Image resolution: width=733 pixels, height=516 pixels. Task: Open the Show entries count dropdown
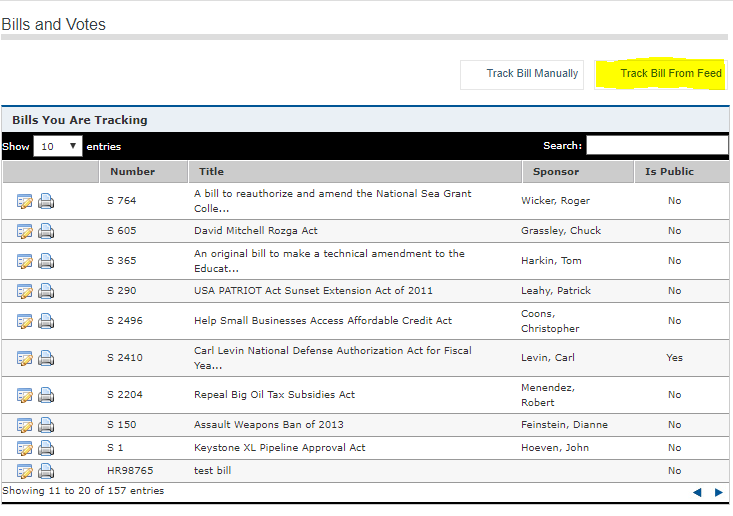coord(58,146)
